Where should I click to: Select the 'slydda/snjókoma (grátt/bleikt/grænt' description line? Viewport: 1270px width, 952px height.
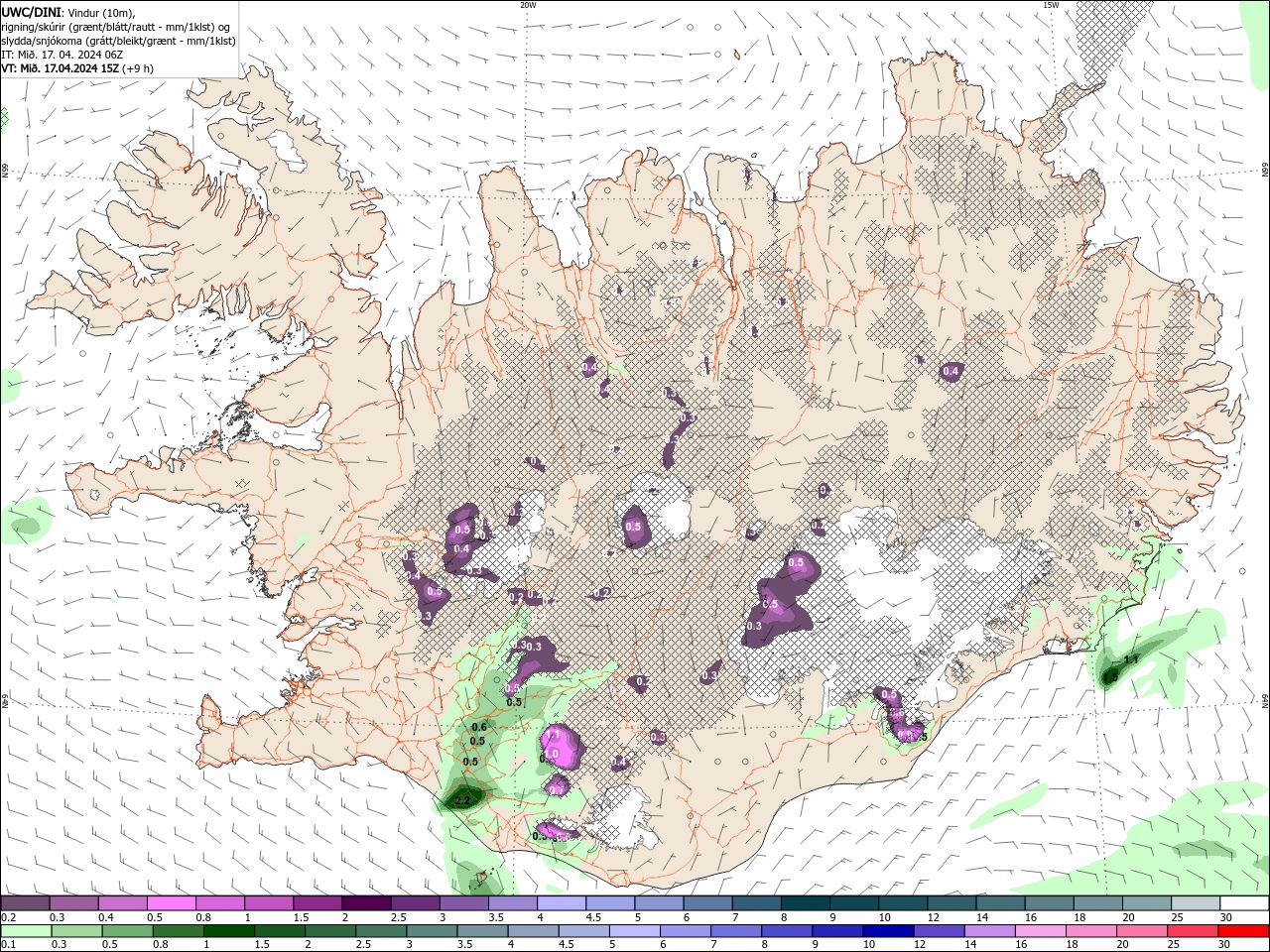[x=119, y=41]
